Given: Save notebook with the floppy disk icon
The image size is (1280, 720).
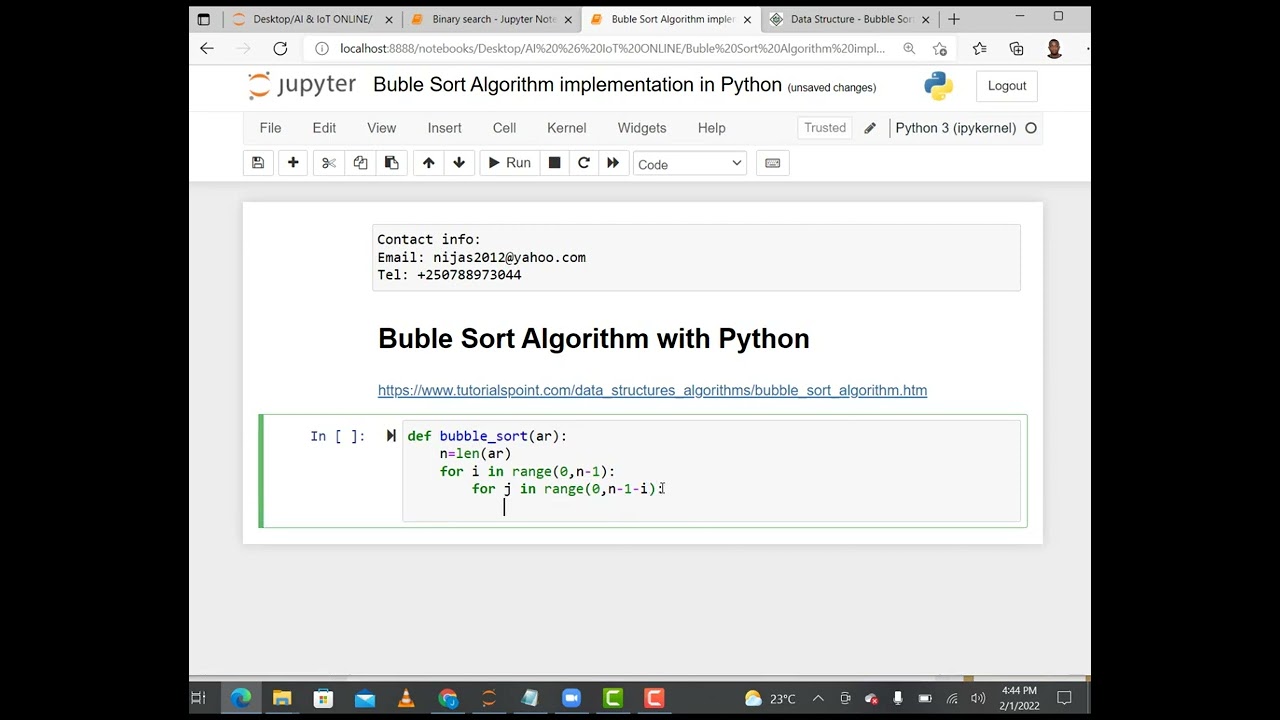Looking at the screenshot, I should pos(258,163).
